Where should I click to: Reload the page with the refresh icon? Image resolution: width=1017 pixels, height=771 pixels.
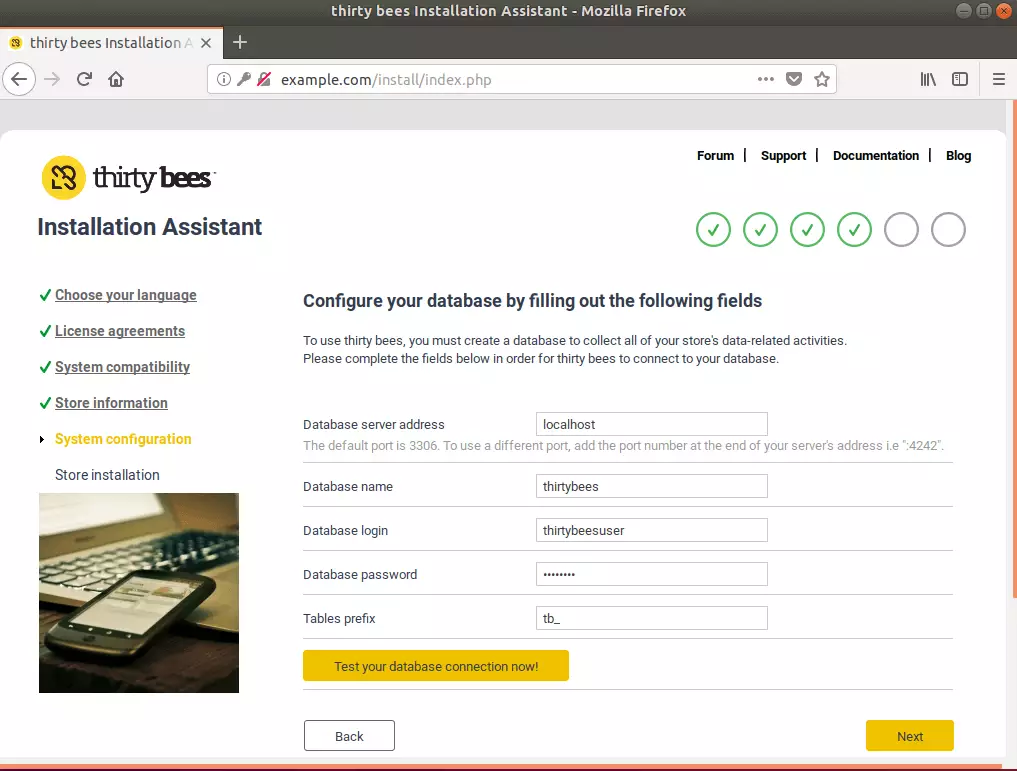click(84, 79)
